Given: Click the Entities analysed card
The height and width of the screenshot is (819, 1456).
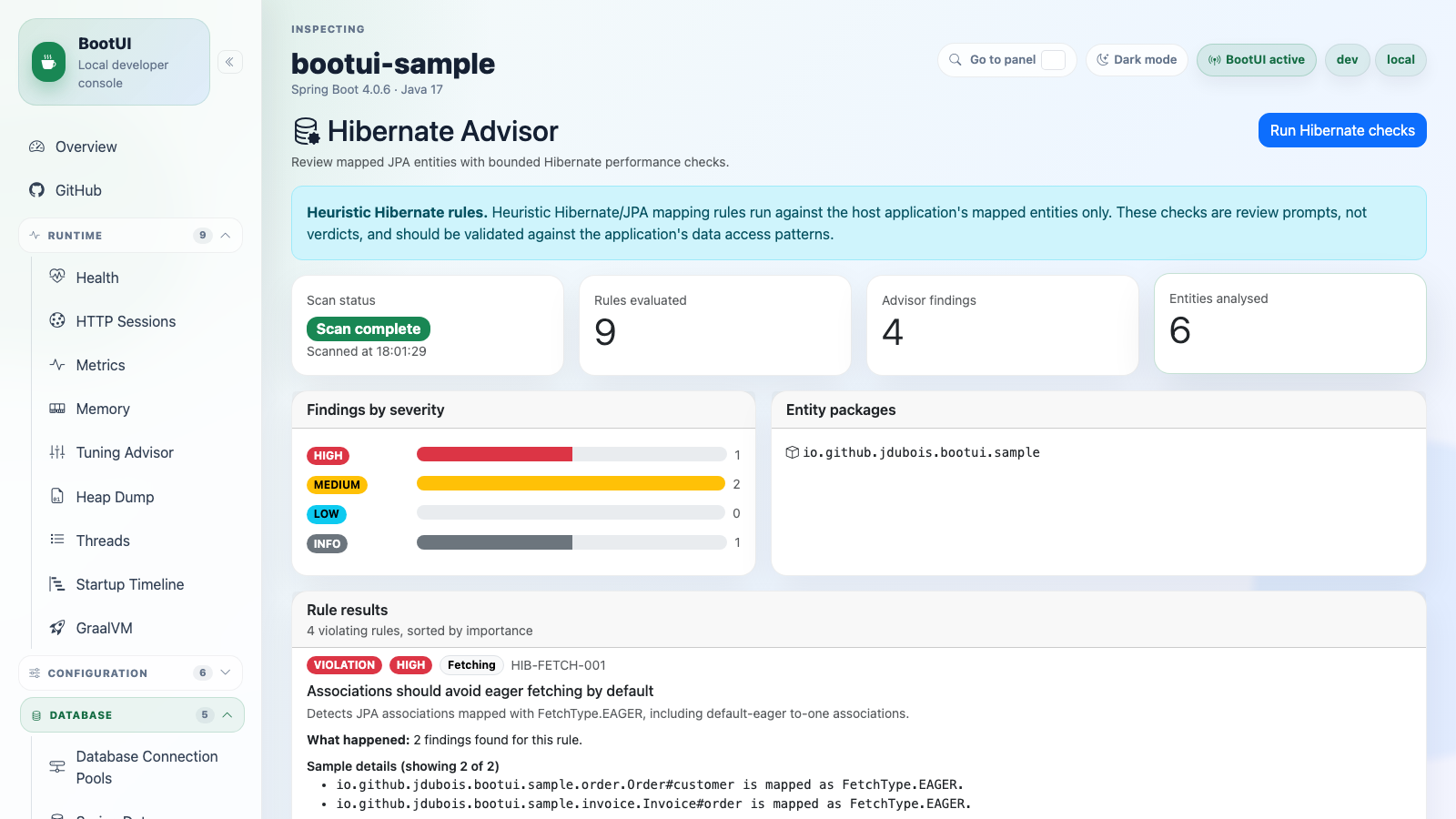Looking at the screenshot, I should 1289,323.
